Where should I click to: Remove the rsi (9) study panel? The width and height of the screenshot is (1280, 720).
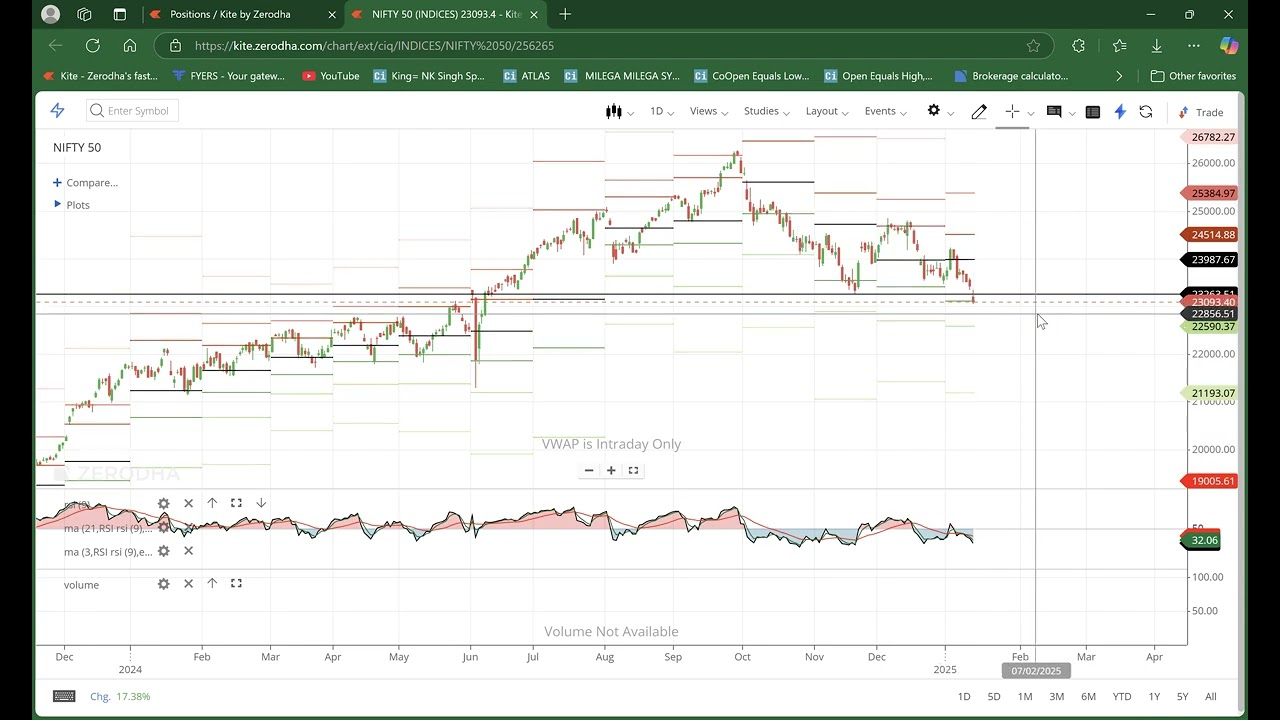(188, 503)
